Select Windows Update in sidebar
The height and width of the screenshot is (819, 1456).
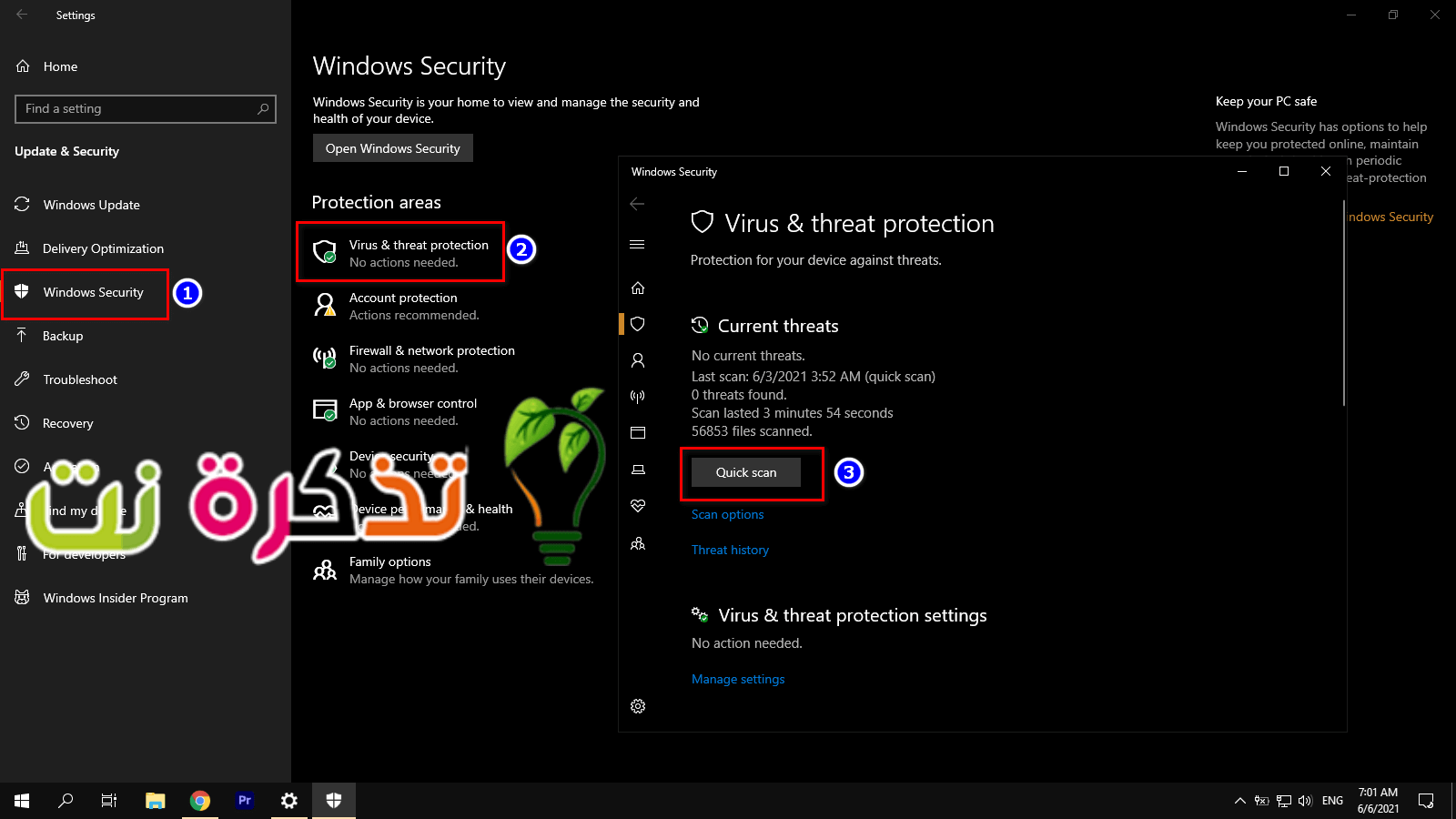pos(146,205)
